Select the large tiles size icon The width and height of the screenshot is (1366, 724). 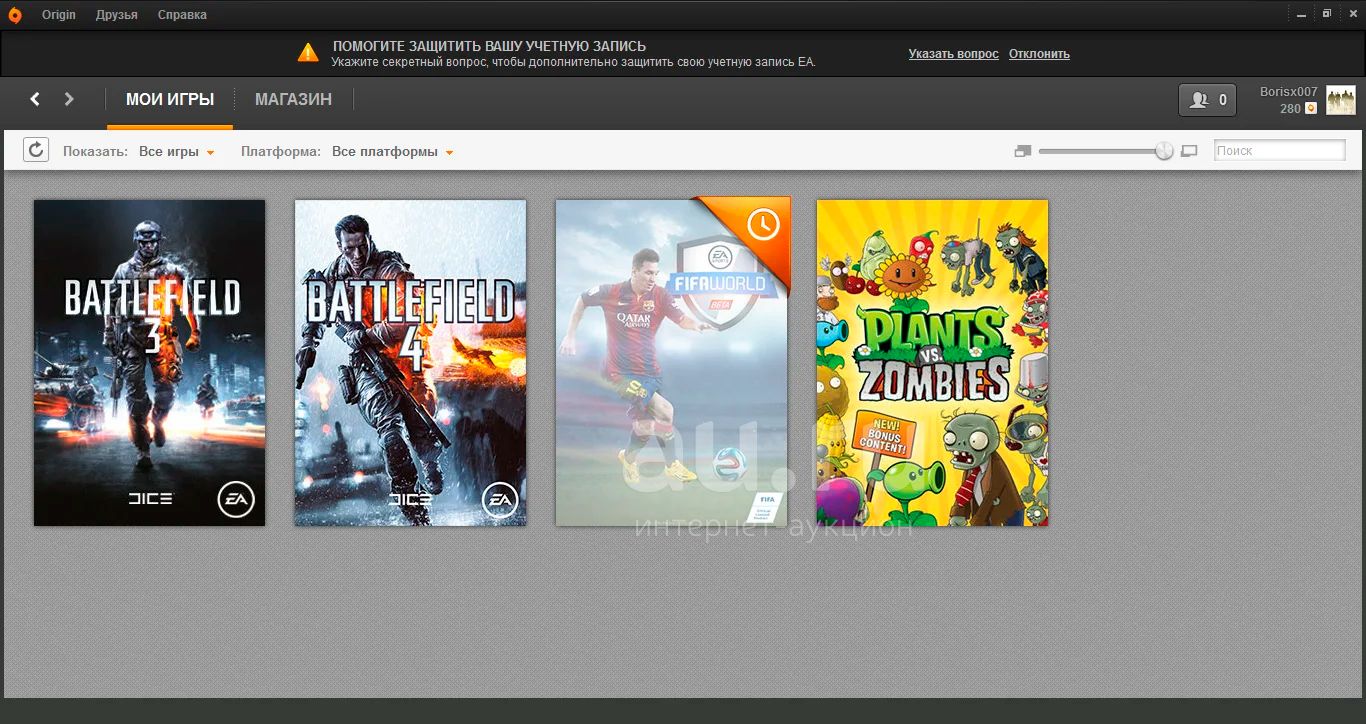click(1189, 151)
